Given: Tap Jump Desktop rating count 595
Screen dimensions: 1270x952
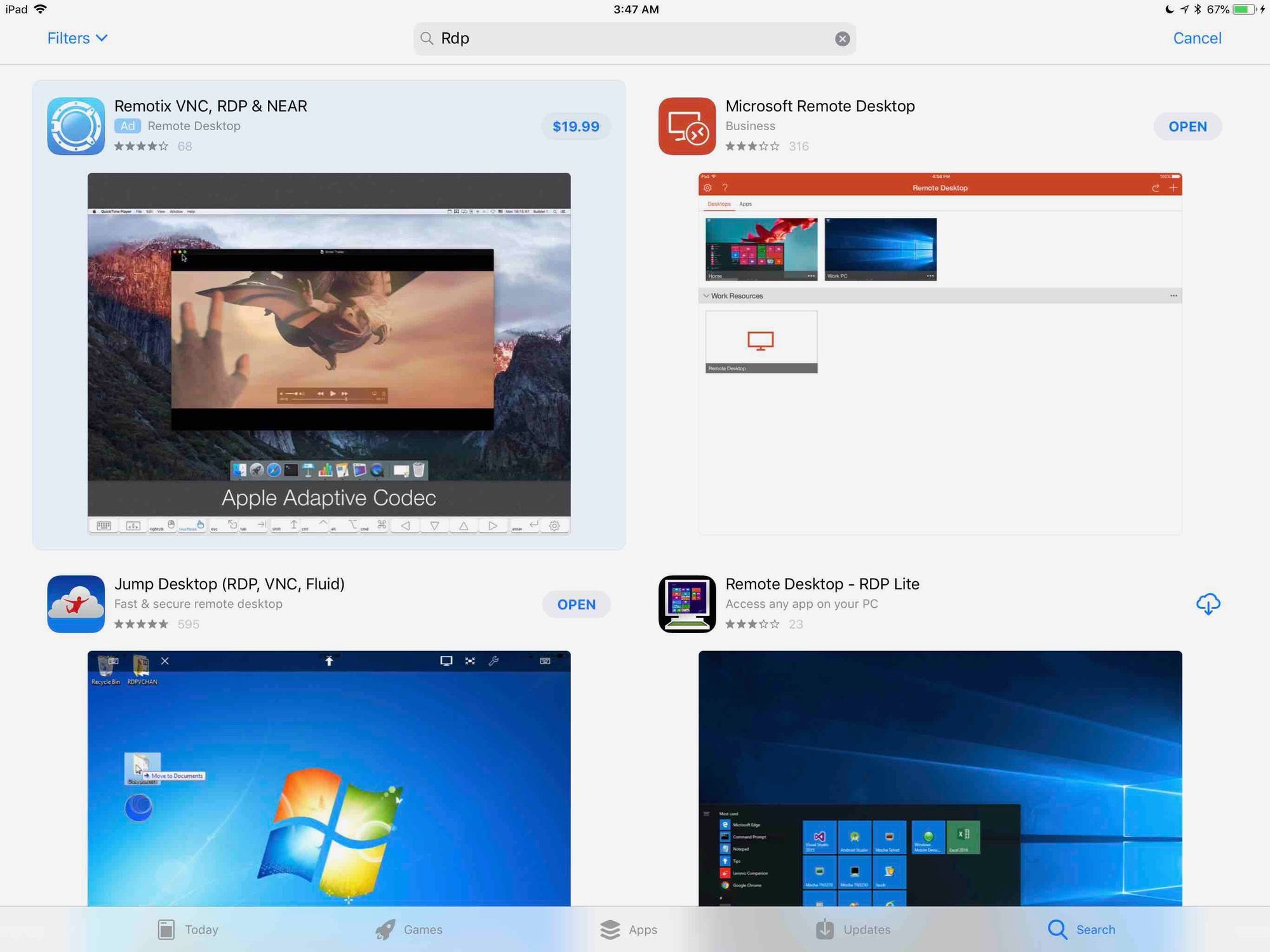Looking at the screenshot, I should (x=189, y=624).
